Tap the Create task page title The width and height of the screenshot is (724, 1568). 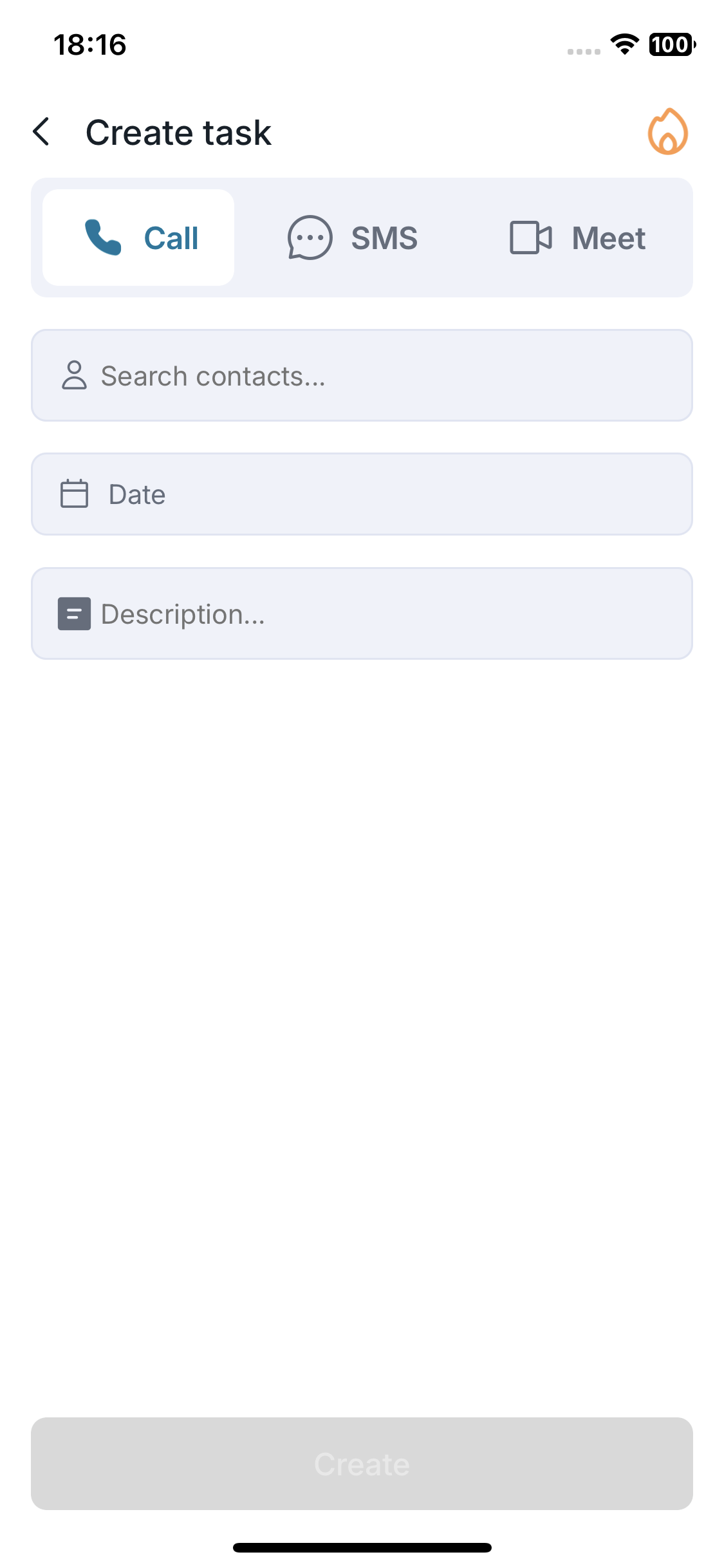click(178, 133)
